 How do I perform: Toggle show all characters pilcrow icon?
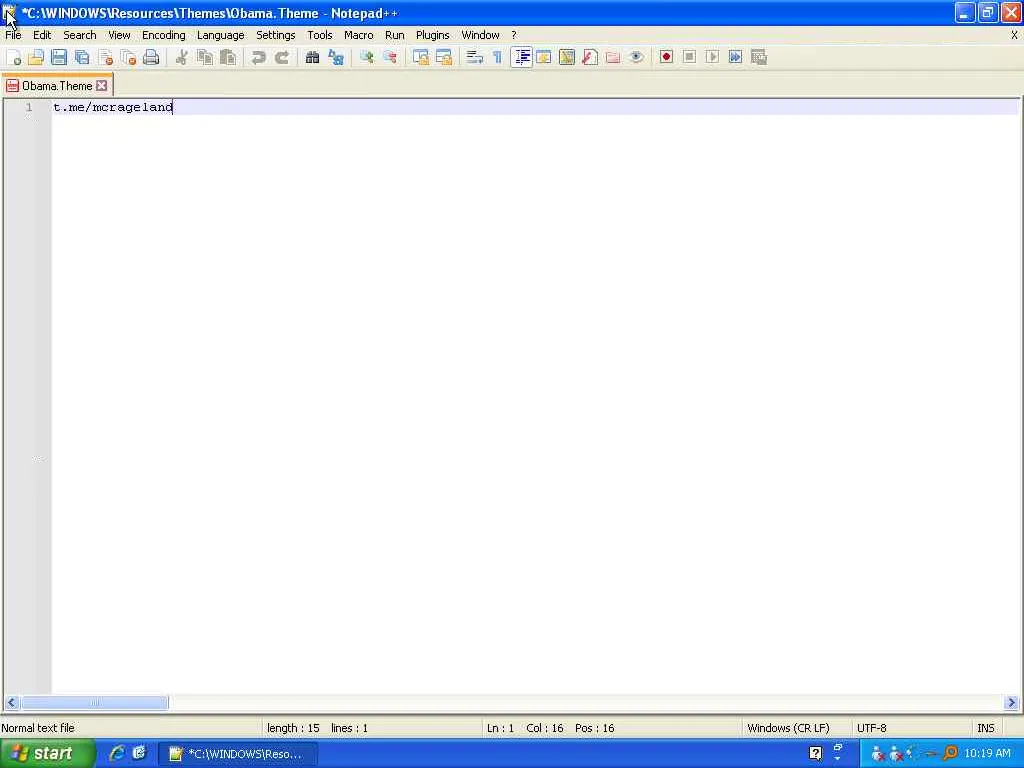click(497, 57)
